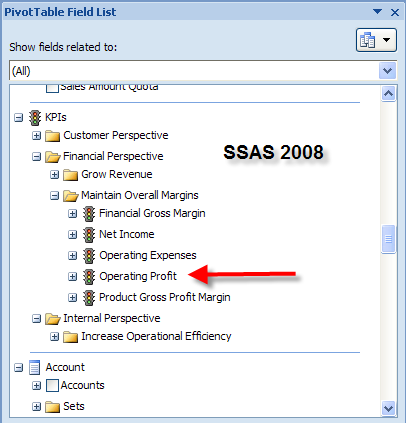The image size is (406, 423).
Task: Collapse the KPIs node
Action: tap(19, 118)
